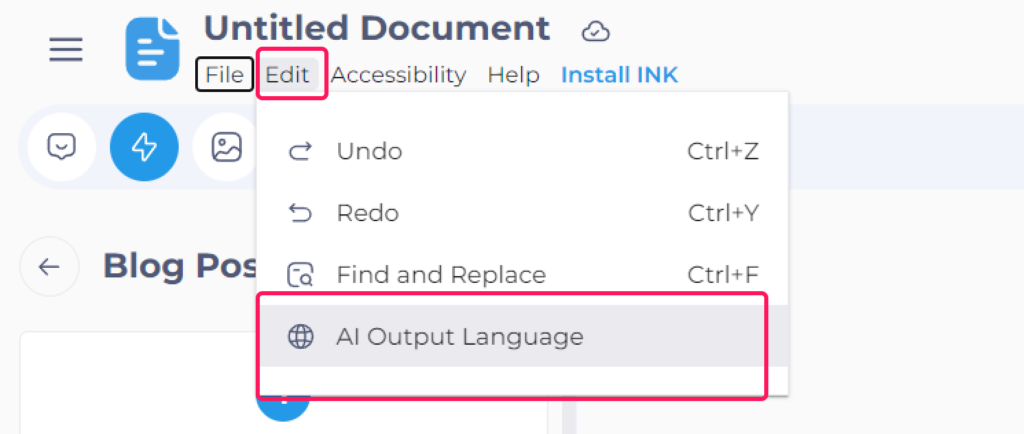Click the blue document logo icon
The width and height of the screenshot is (1024, 434).
coord(152,49)
